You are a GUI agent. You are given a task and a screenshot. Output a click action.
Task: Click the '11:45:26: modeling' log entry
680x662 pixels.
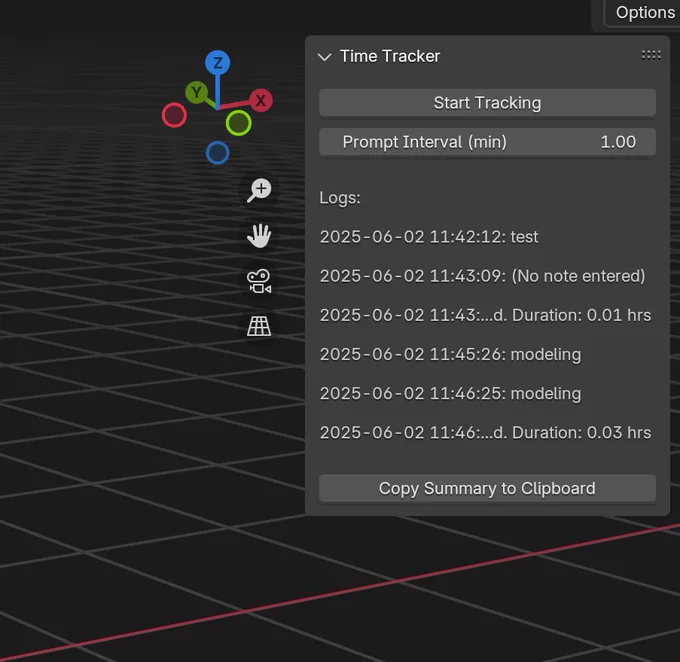point(450,354)
